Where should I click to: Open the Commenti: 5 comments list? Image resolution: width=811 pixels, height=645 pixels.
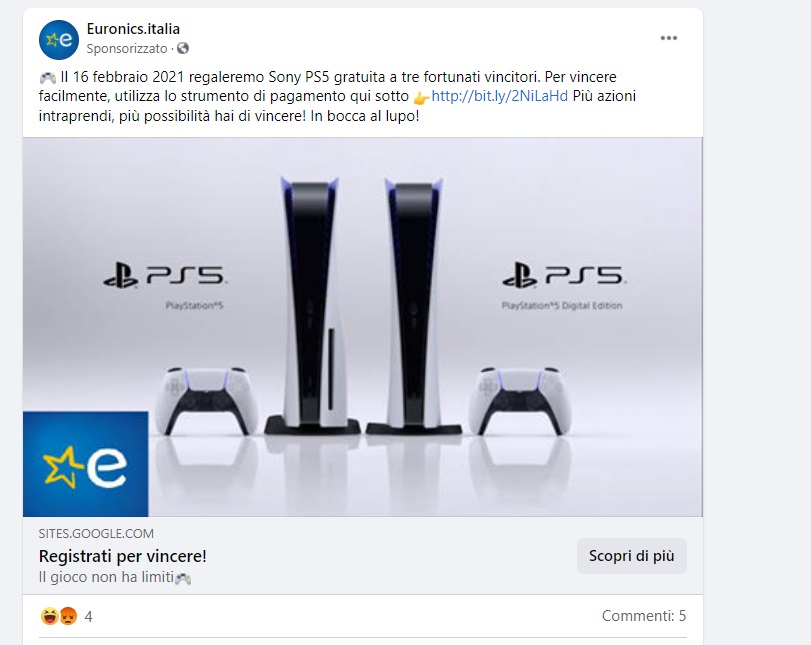point(644,616)
